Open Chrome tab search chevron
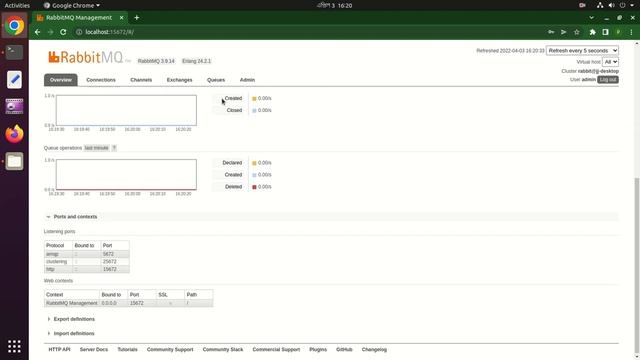 591,18
